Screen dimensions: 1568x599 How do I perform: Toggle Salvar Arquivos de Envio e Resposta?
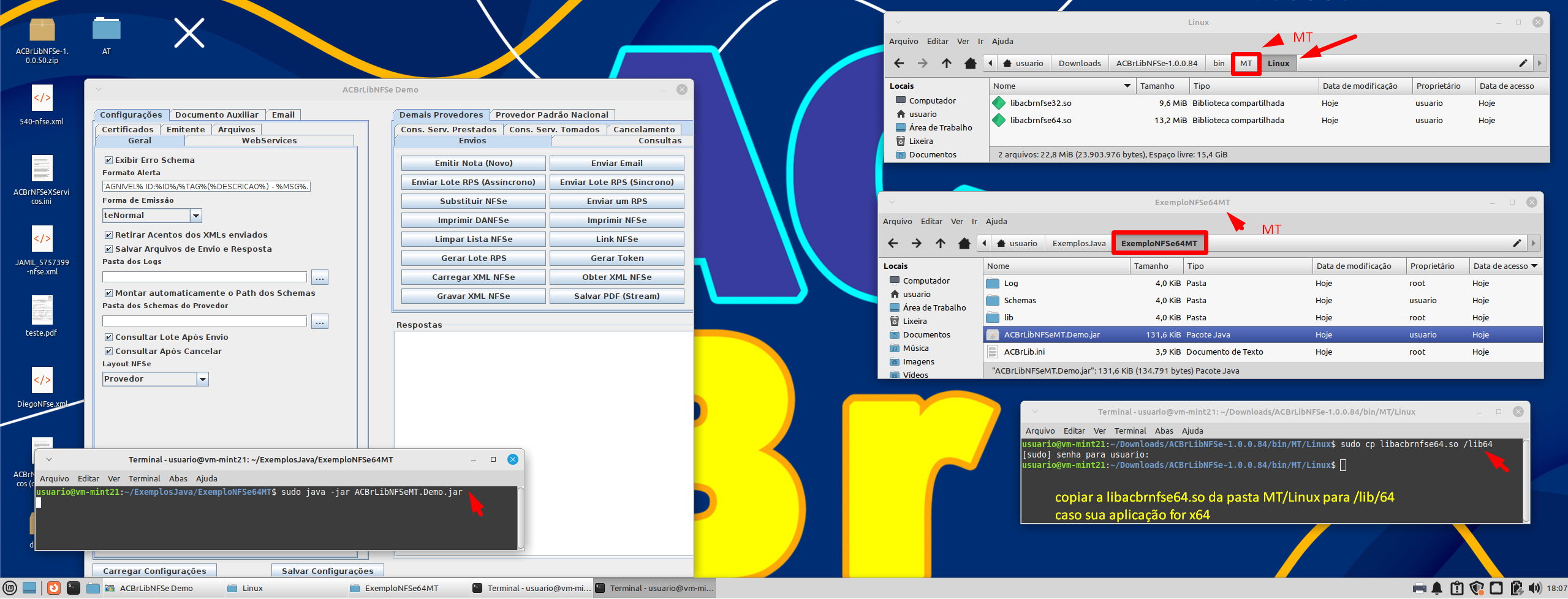click(x=108, y=249)
